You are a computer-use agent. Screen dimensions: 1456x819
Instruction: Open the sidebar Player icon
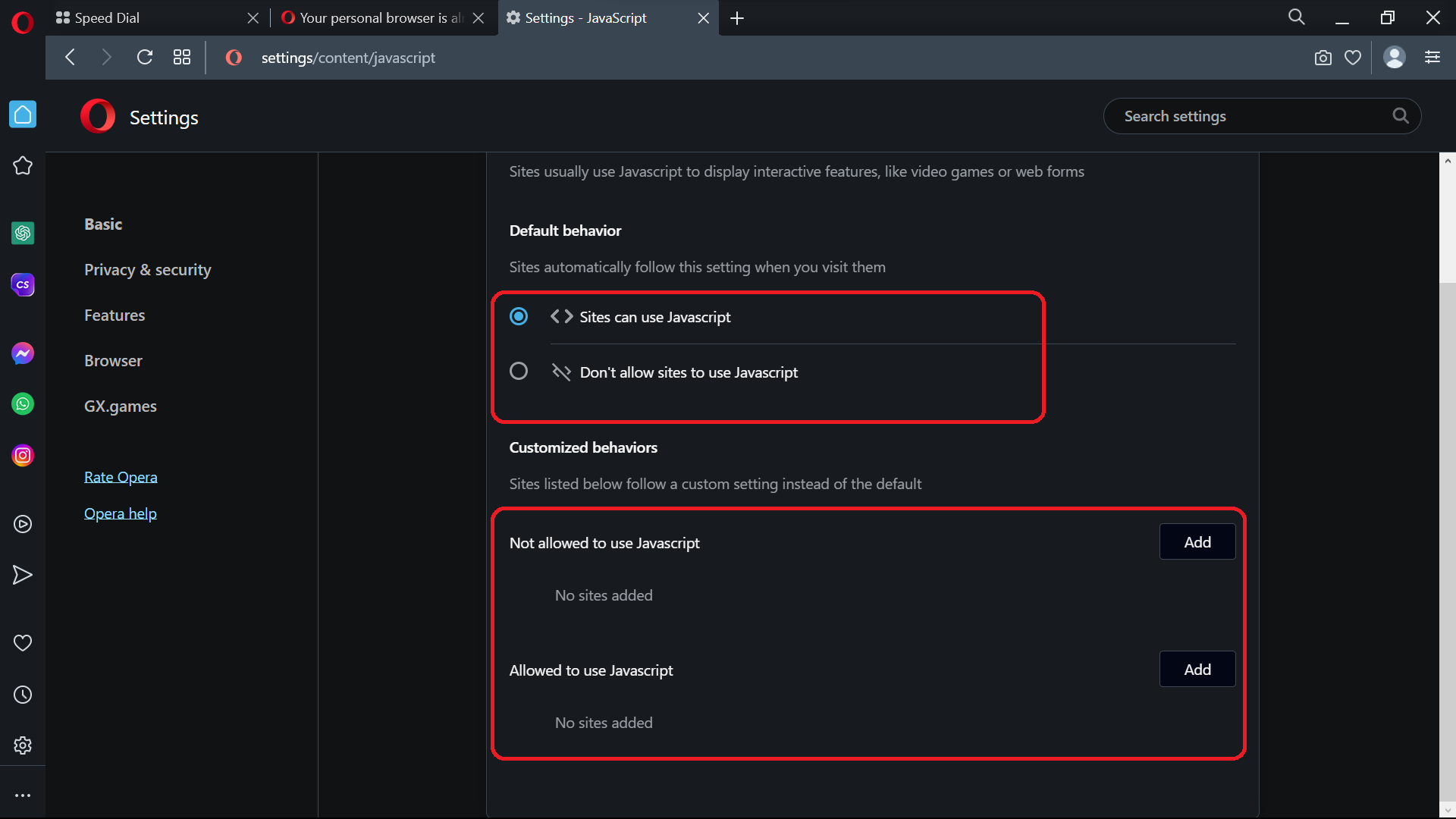click(x=23, y=524)
